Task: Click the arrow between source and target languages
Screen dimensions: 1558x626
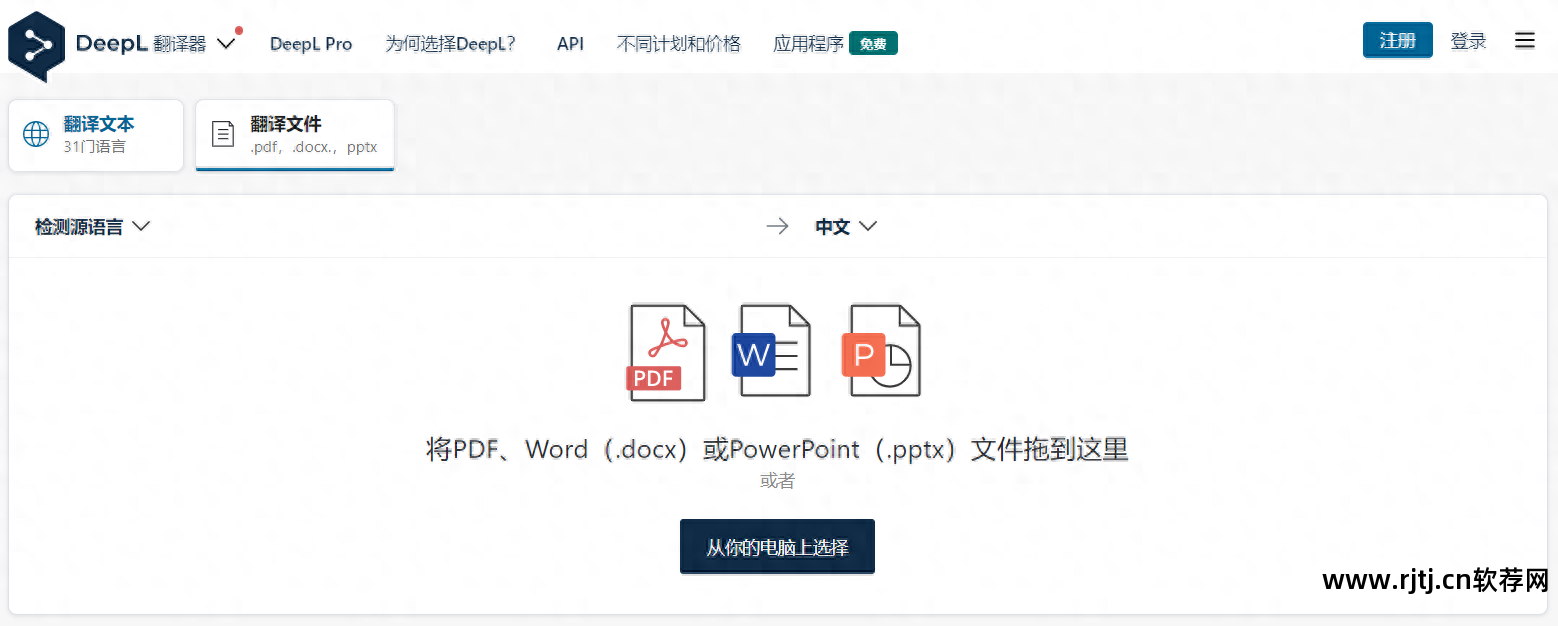Action: (x=777, y=226)
